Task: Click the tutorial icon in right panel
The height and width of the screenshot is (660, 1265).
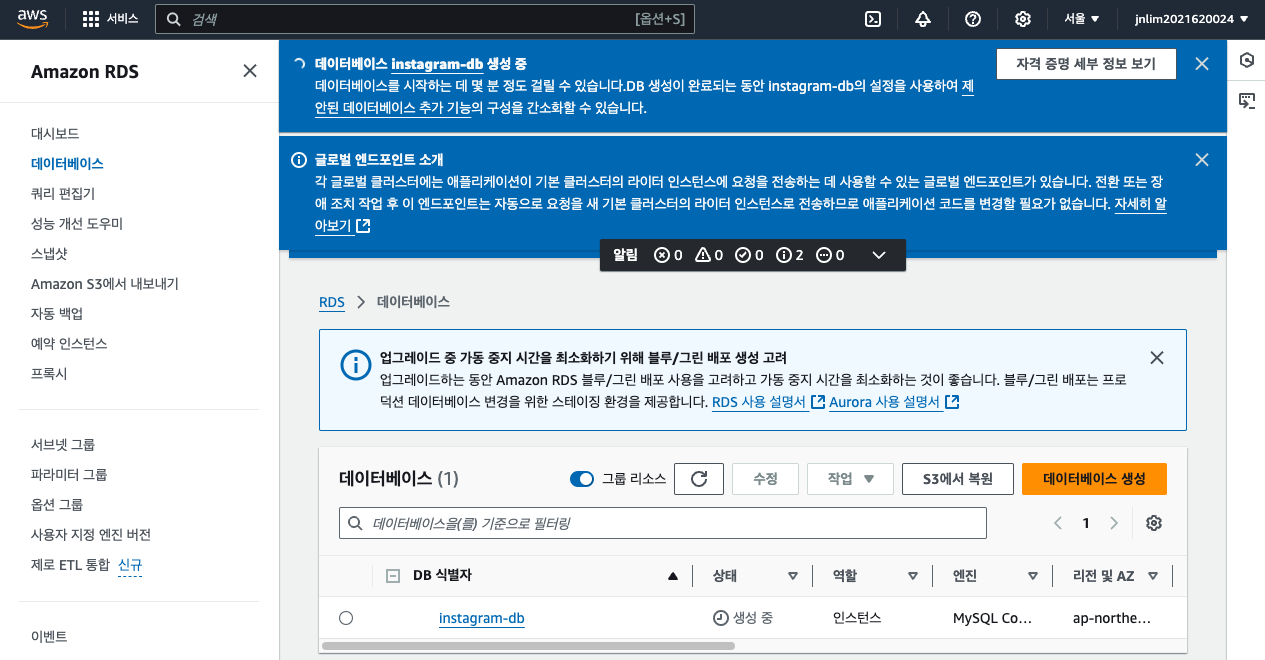Action: [x=1246, y=100]
